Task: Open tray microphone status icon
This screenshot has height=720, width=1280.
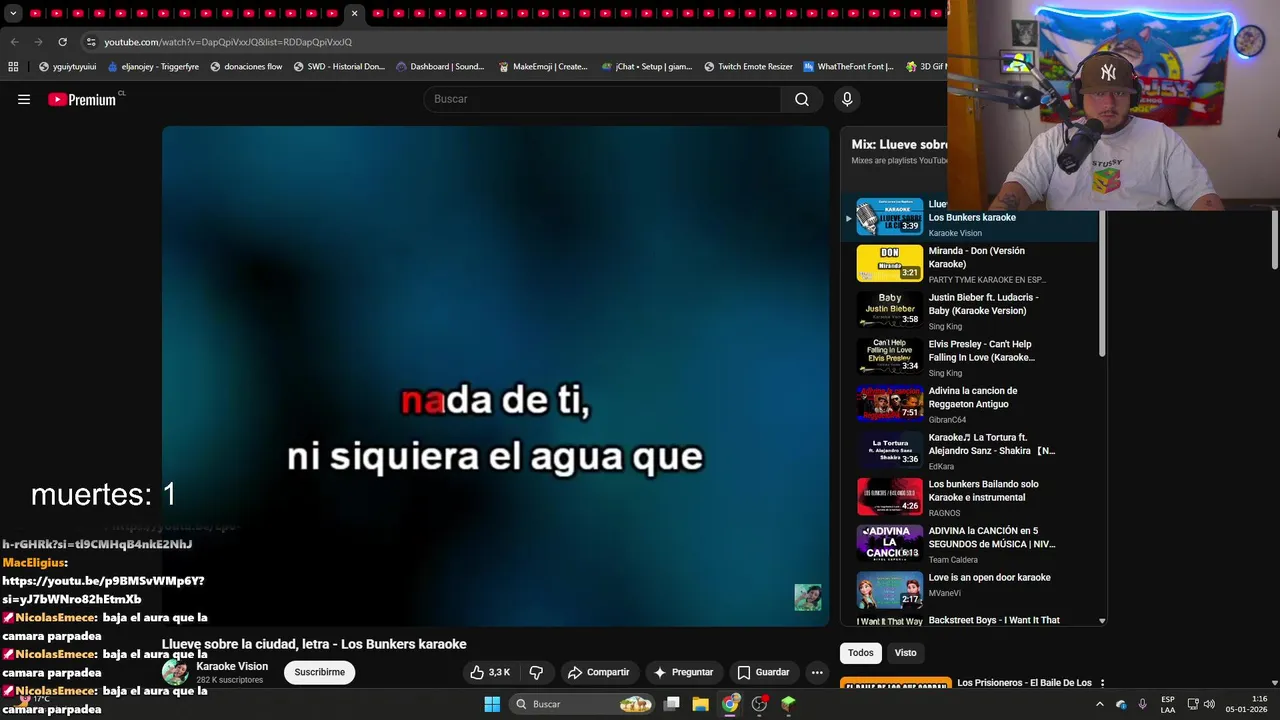Action: click(1143, 704)
